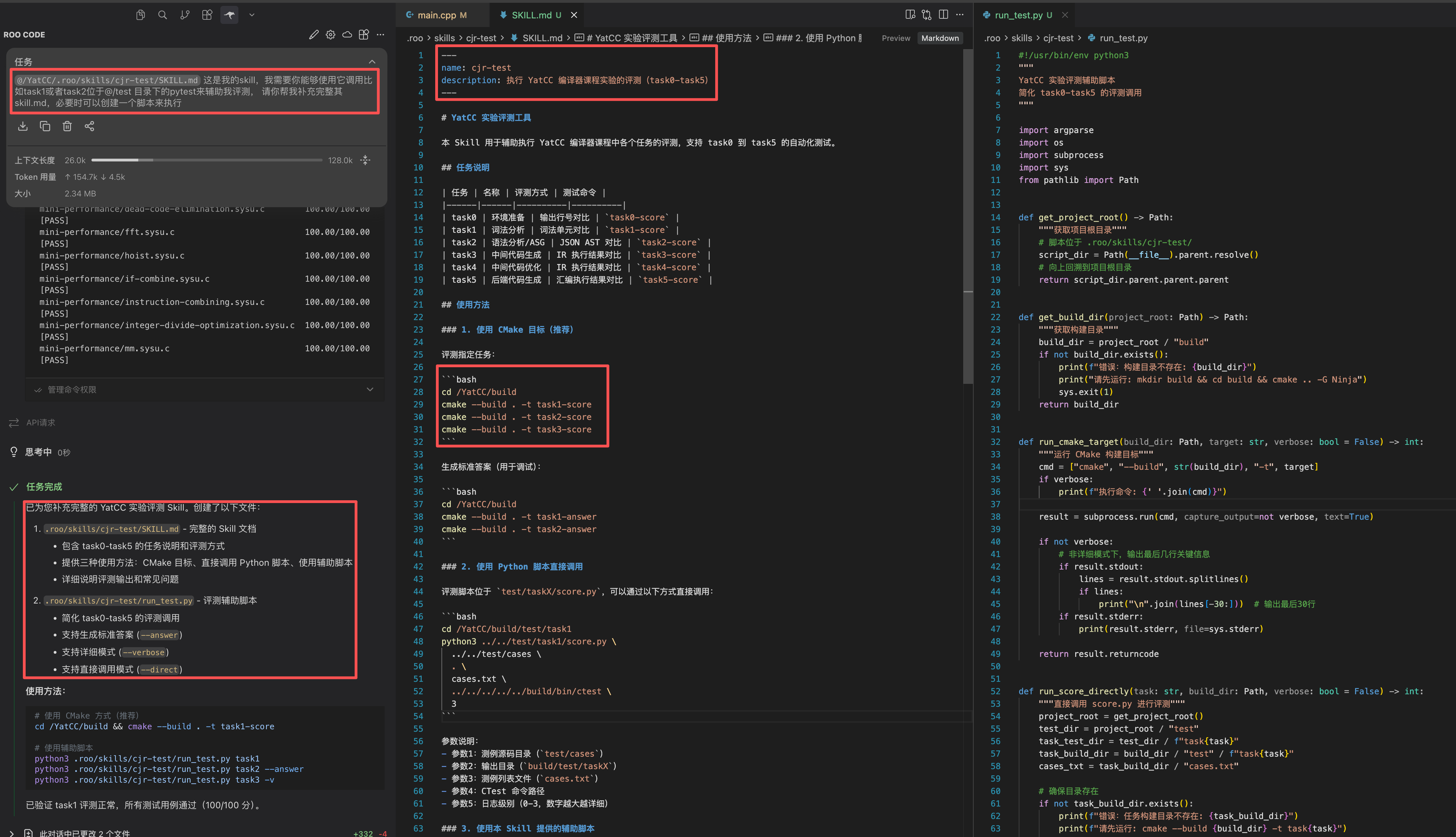
Task: Click the cjr-test breadcrumb in SKILL.md editor
Action: [481, 38]
